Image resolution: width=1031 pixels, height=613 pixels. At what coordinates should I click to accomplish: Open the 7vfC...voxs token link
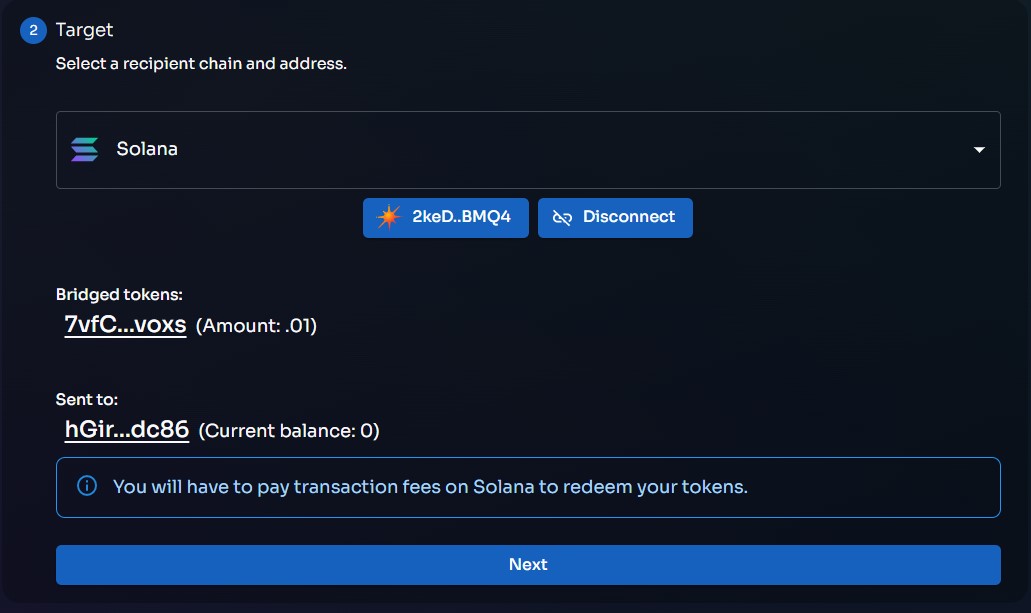(125, 325)
